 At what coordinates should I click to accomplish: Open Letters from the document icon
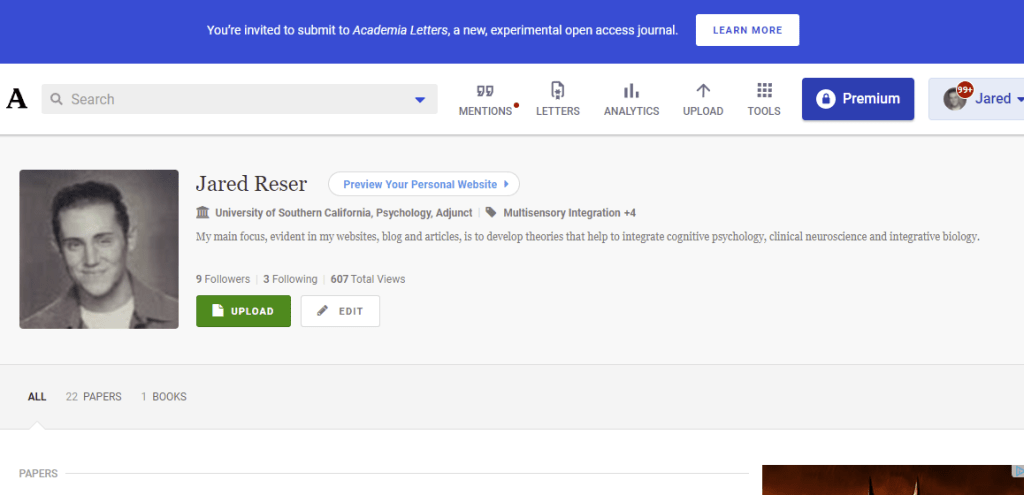558,90
